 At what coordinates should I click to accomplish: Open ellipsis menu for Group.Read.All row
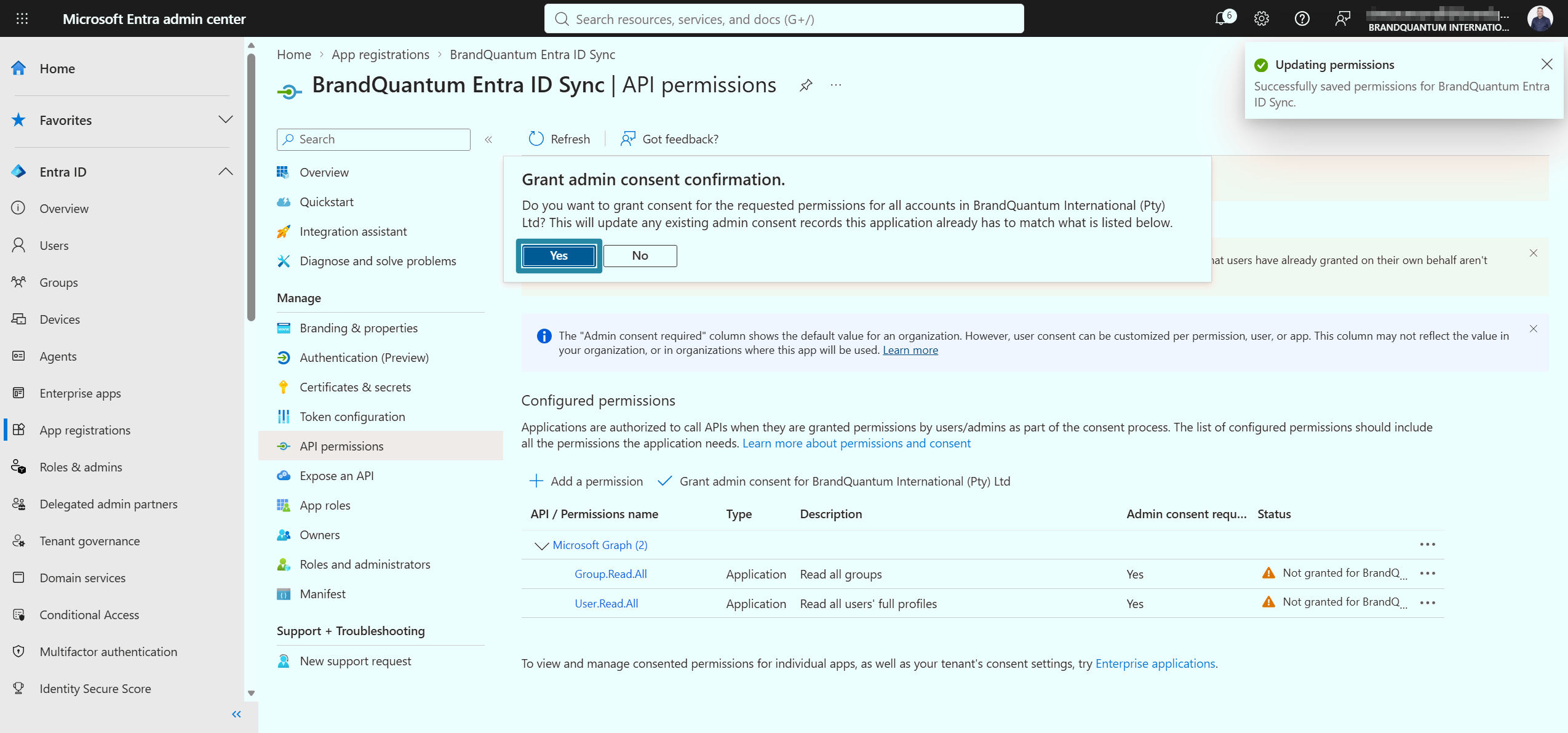[x=1428, y=573]
